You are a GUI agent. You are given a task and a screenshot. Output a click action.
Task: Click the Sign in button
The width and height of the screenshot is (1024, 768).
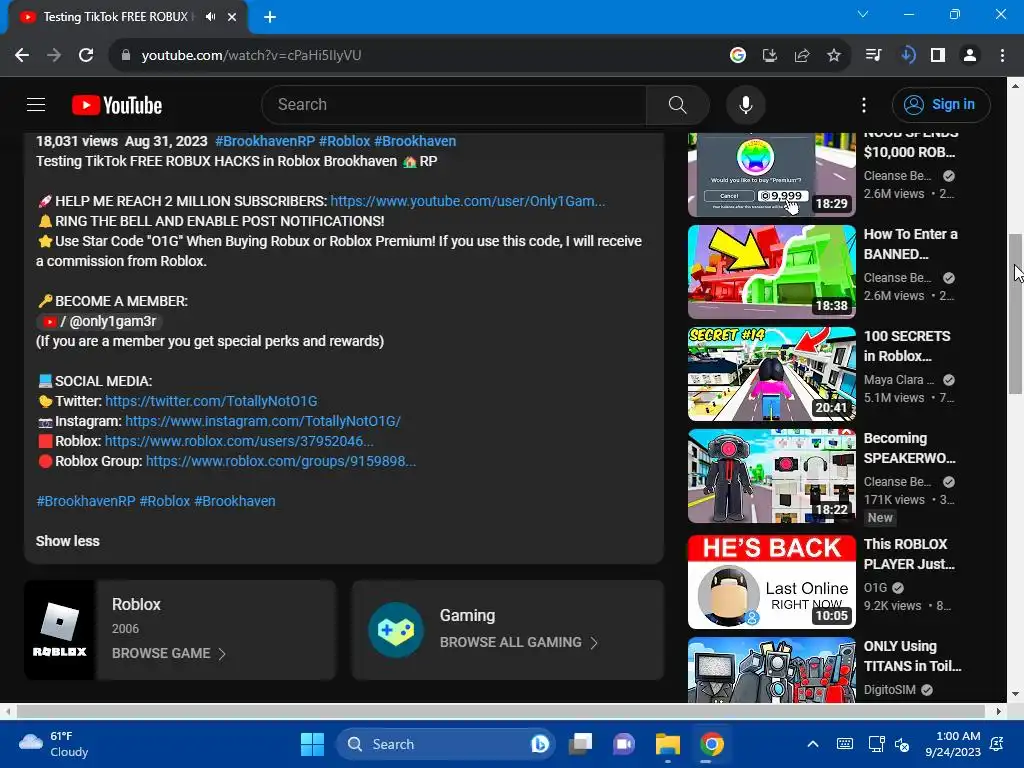[940, 104]
